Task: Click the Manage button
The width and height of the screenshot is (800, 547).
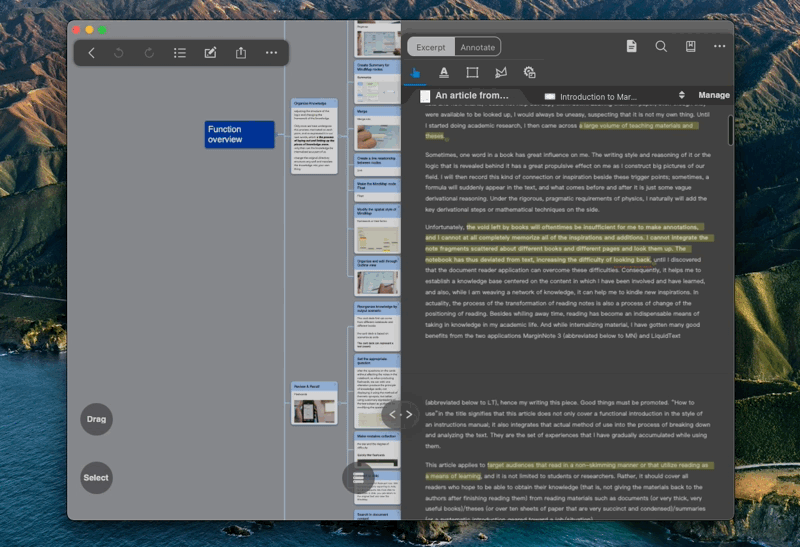Action: click(714, 95)
